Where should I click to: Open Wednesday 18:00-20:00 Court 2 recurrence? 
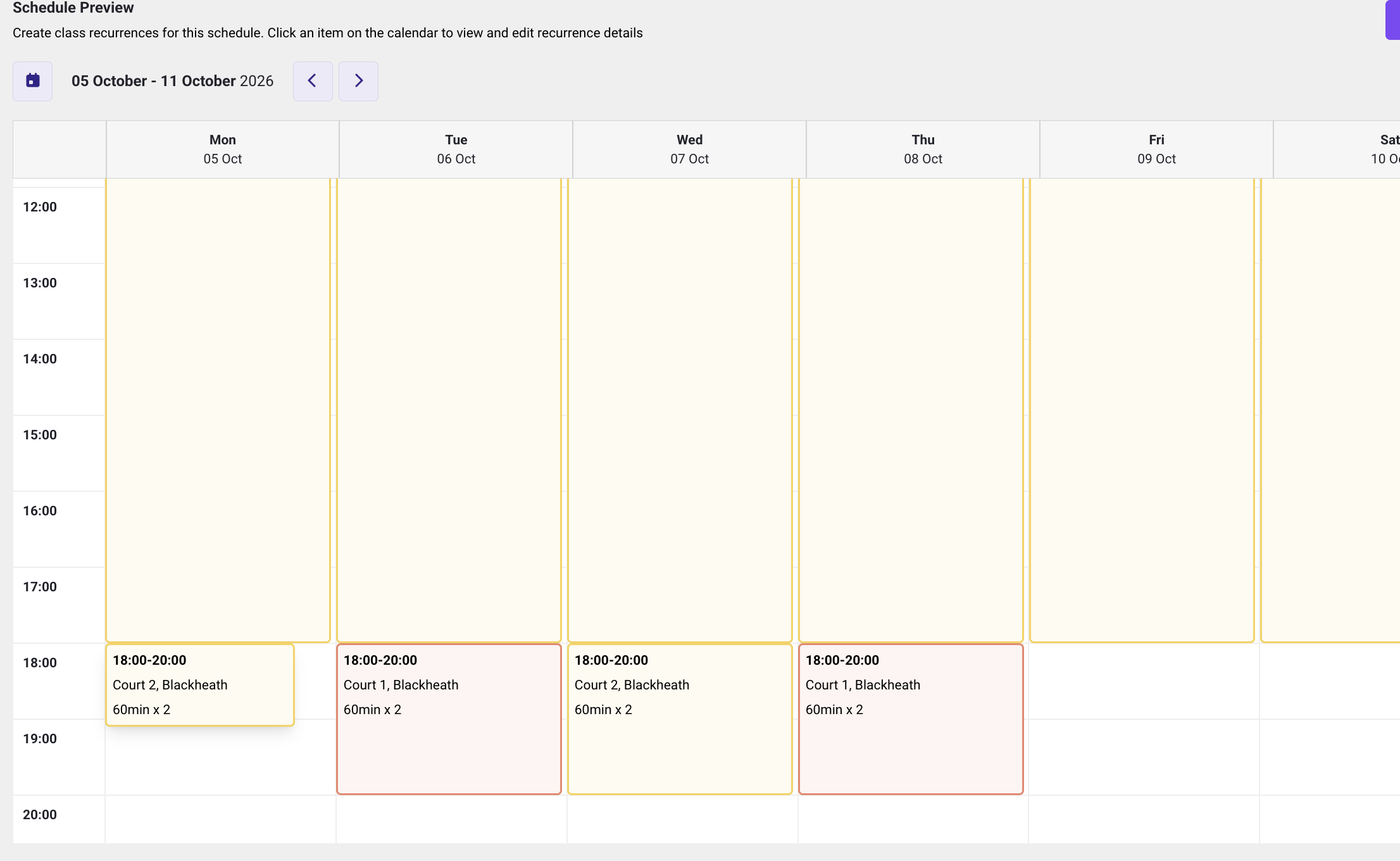tap(680, 719)
